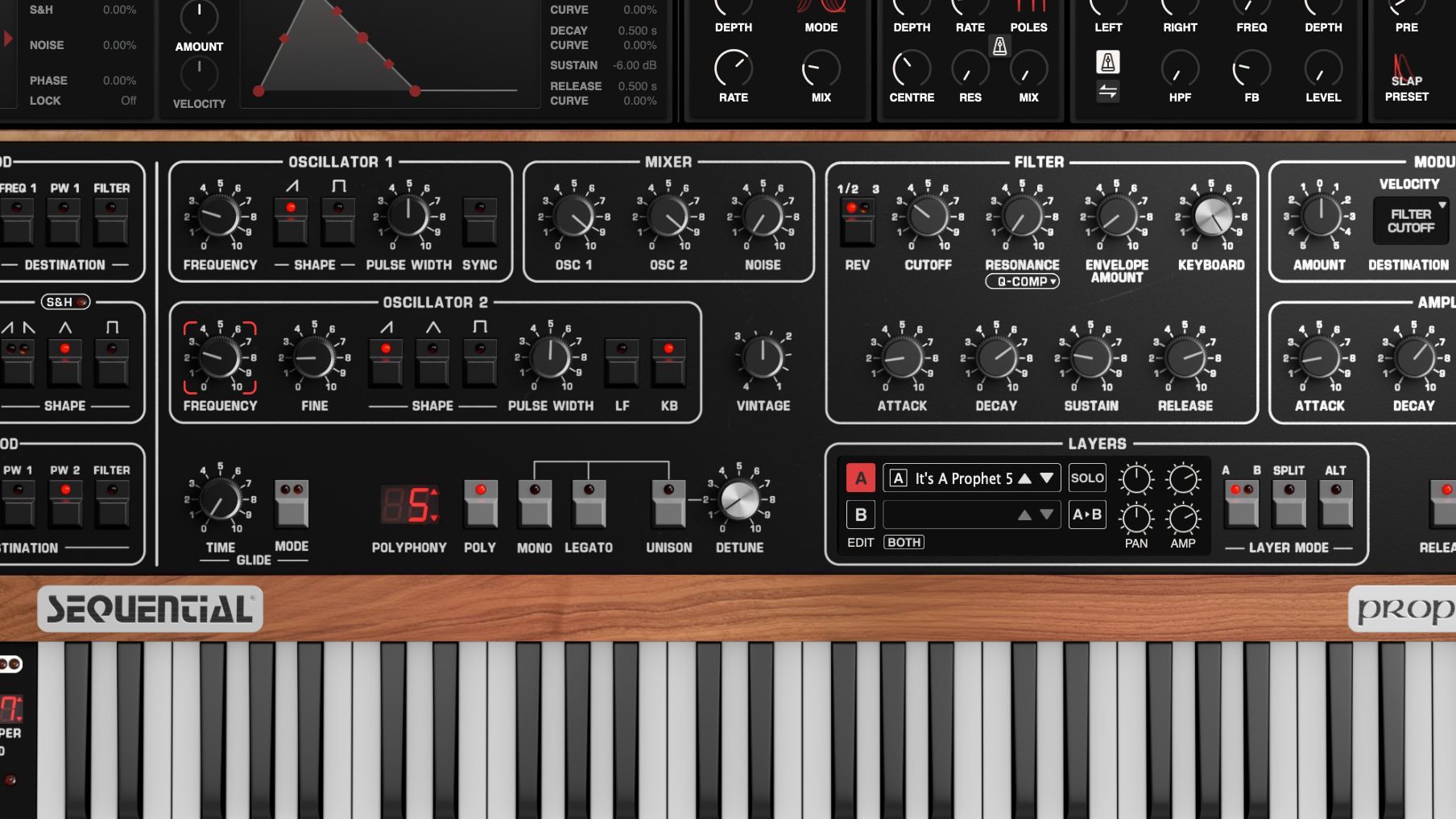Click the S&H badge in LFO section
This screenshot has width=1456, height=819.
65,302
